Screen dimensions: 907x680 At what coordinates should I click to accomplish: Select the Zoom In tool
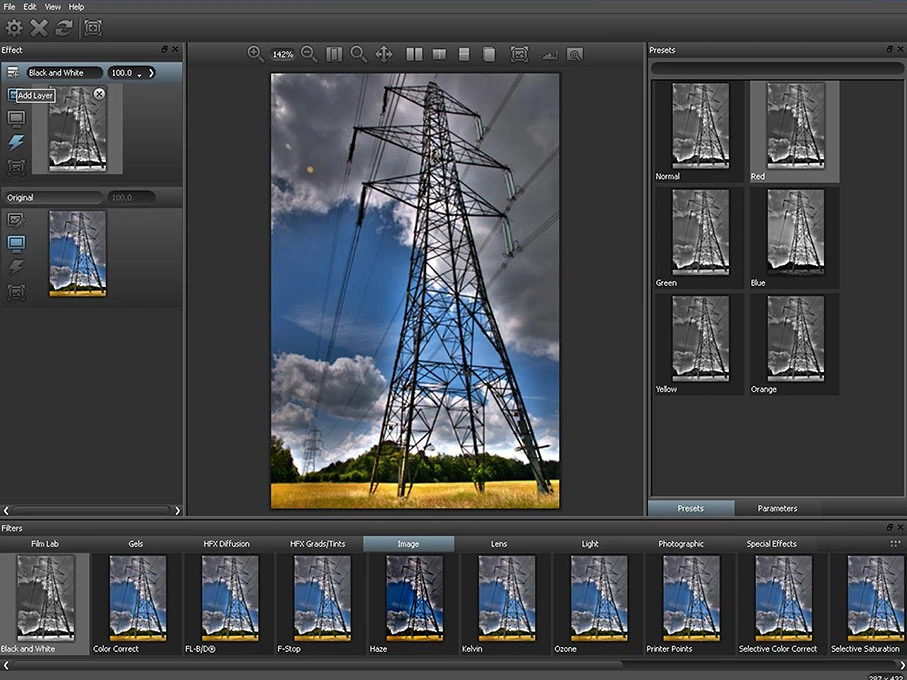coord(254,54)
